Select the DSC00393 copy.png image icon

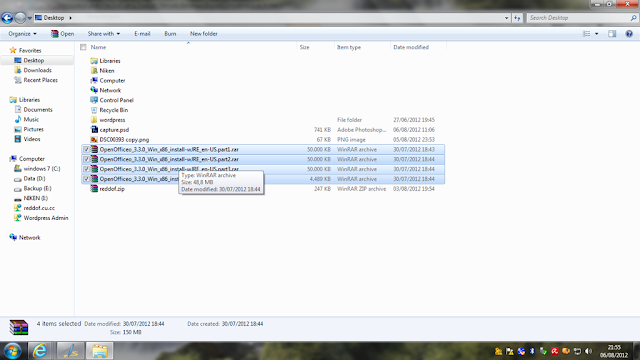[94, 140]
